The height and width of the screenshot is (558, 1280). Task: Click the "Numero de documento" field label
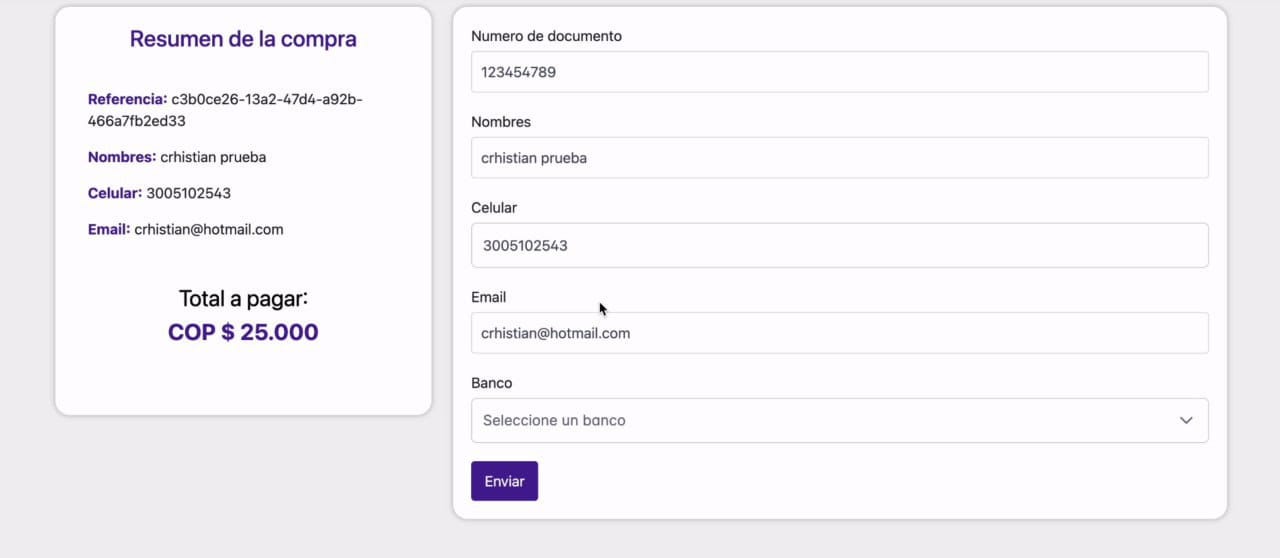546,36
